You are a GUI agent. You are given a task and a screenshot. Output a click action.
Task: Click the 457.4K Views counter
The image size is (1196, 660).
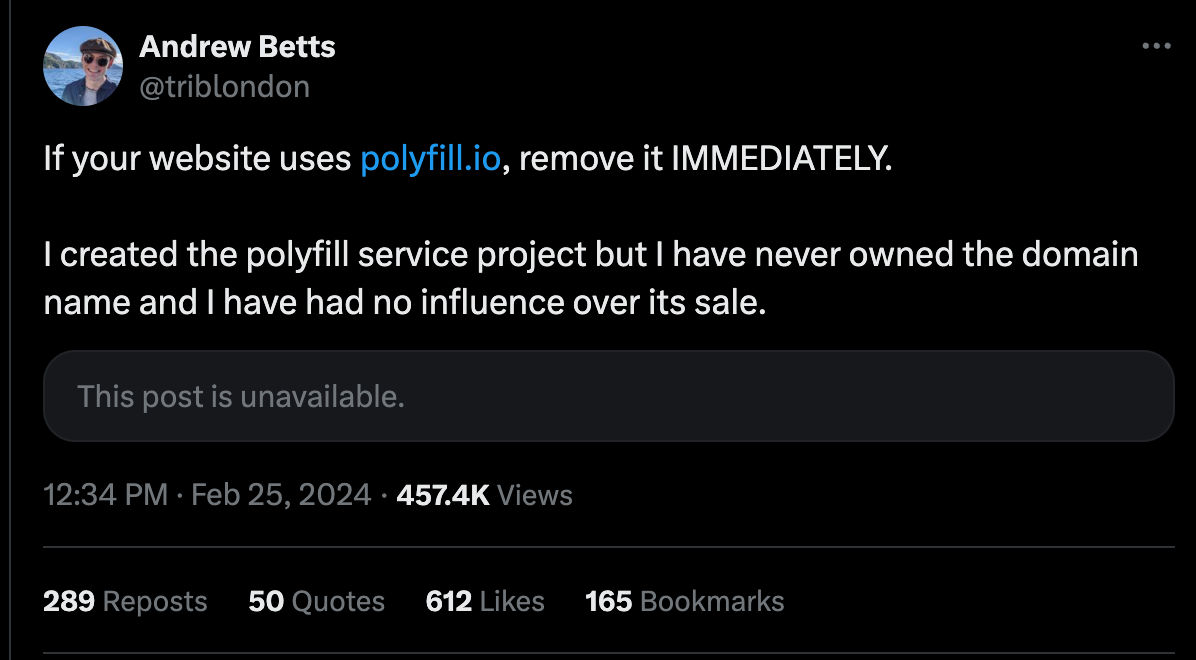coord(443,494)
